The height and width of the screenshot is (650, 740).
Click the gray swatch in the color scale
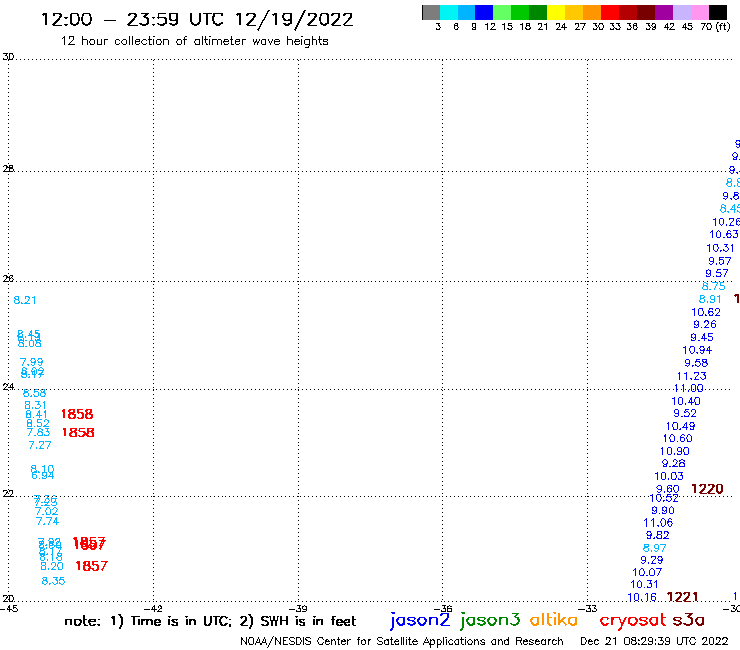click(431, 12)
